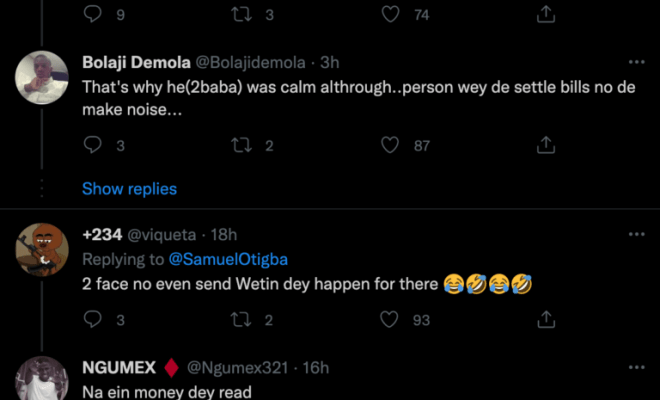Screen dimensions: 660x400
Task: Share the top tweet with 74 likes
Action: (546, 14)
